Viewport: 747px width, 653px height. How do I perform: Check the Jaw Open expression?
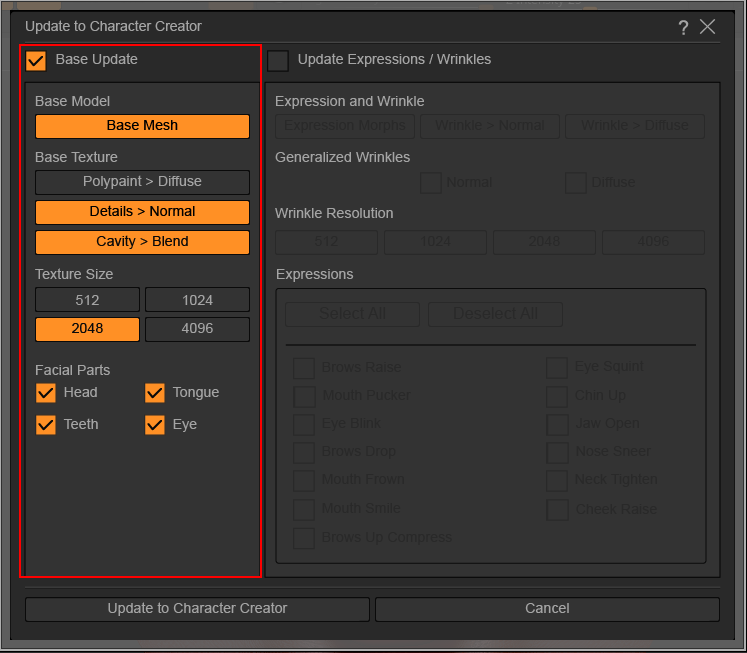click(x=557, y=424)
